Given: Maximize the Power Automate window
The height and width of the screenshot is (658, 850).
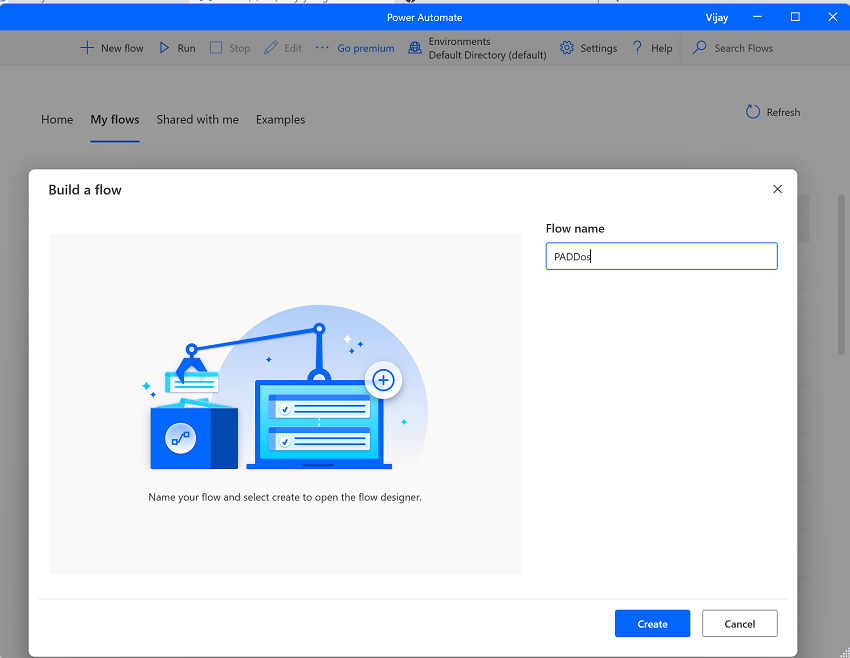Looking at the screenshot, I should click(795, 17).
